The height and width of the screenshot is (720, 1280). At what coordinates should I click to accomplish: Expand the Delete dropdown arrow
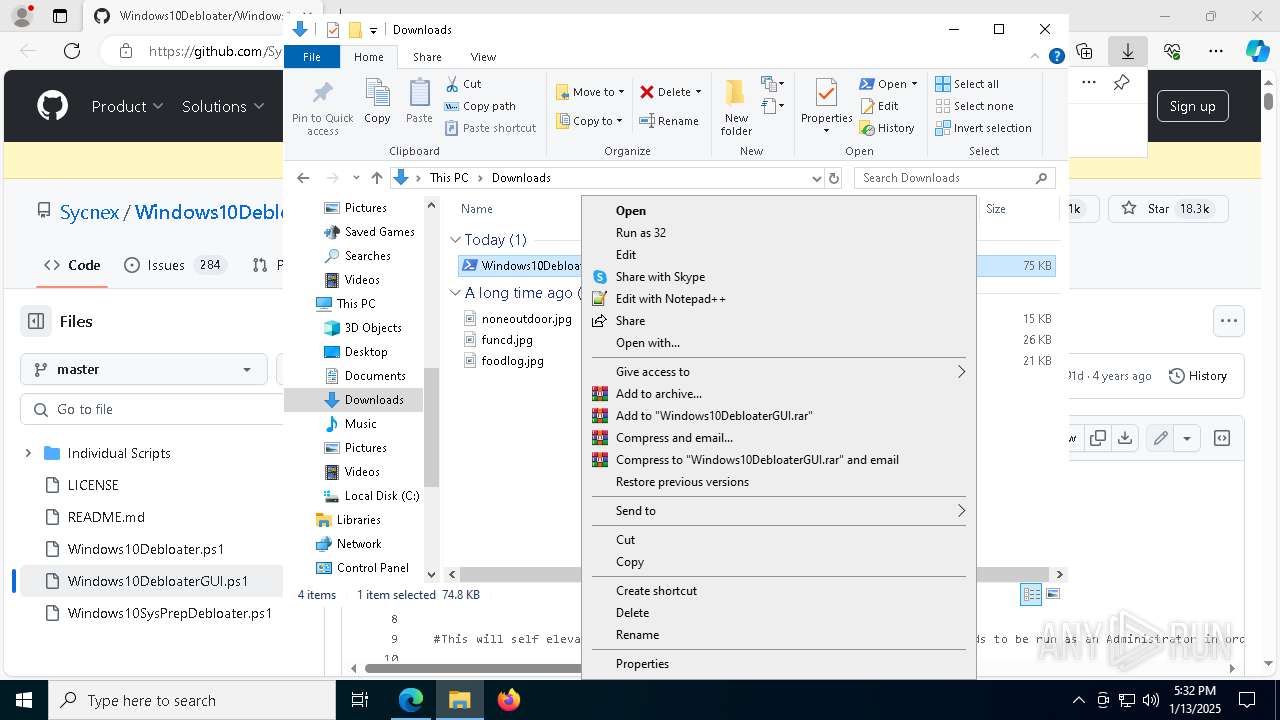[698, 92]
